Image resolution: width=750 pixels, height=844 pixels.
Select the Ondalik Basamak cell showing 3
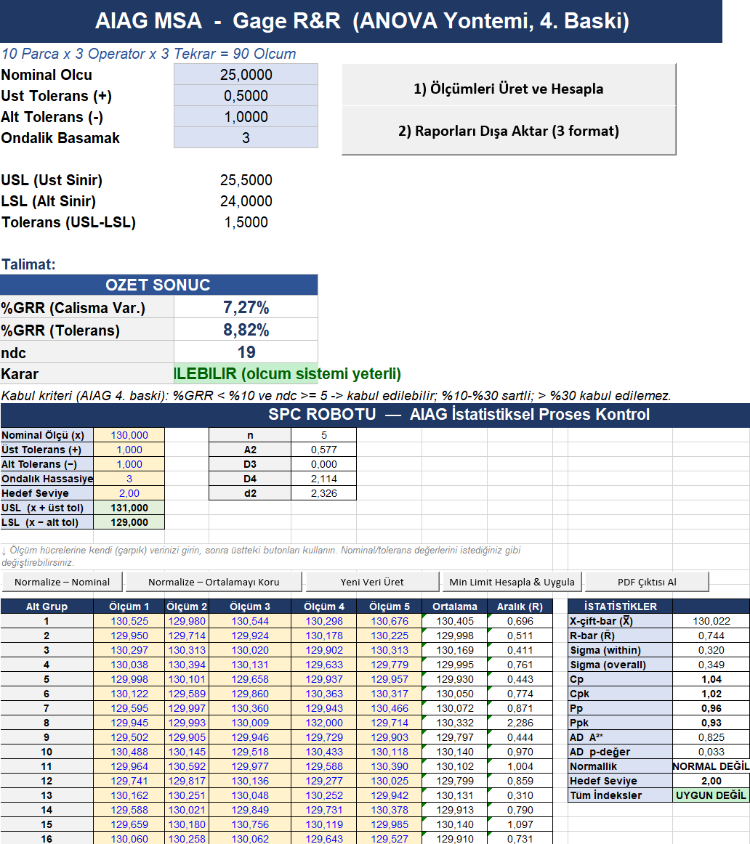point(246,137)
